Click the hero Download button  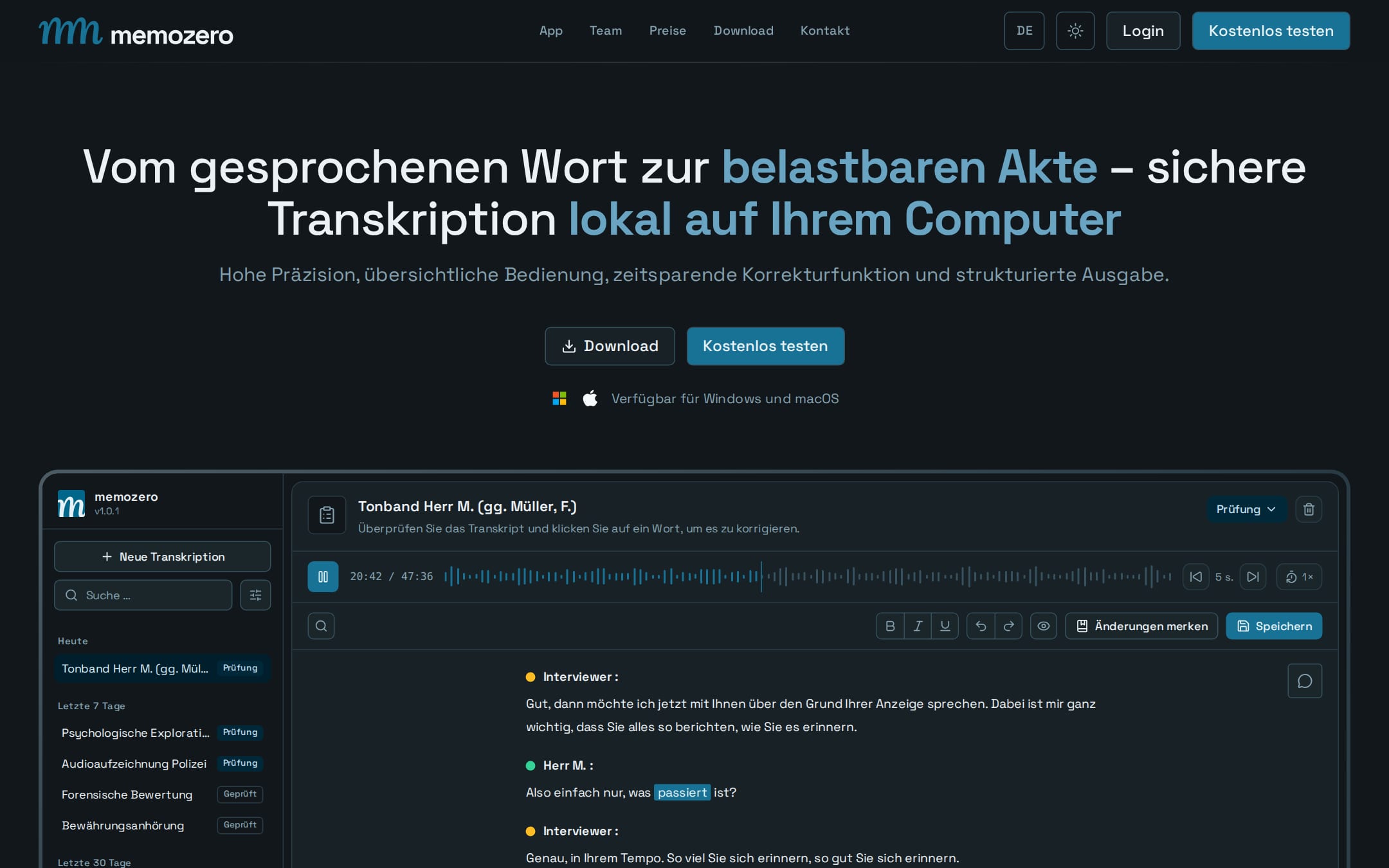(610, 346)
